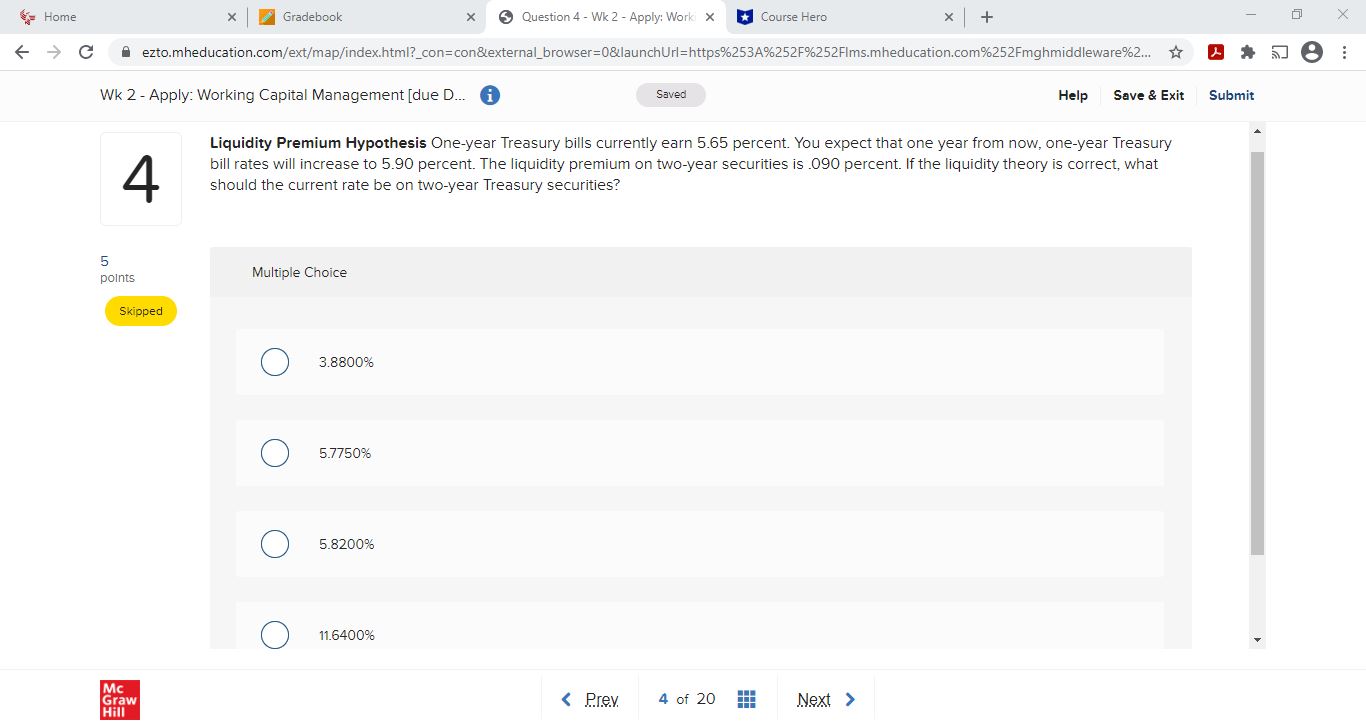This screenshot has height=728, width=1366.
Task: Restore down the browser window
Action: pyautogui.click(x=1296, y=16)
